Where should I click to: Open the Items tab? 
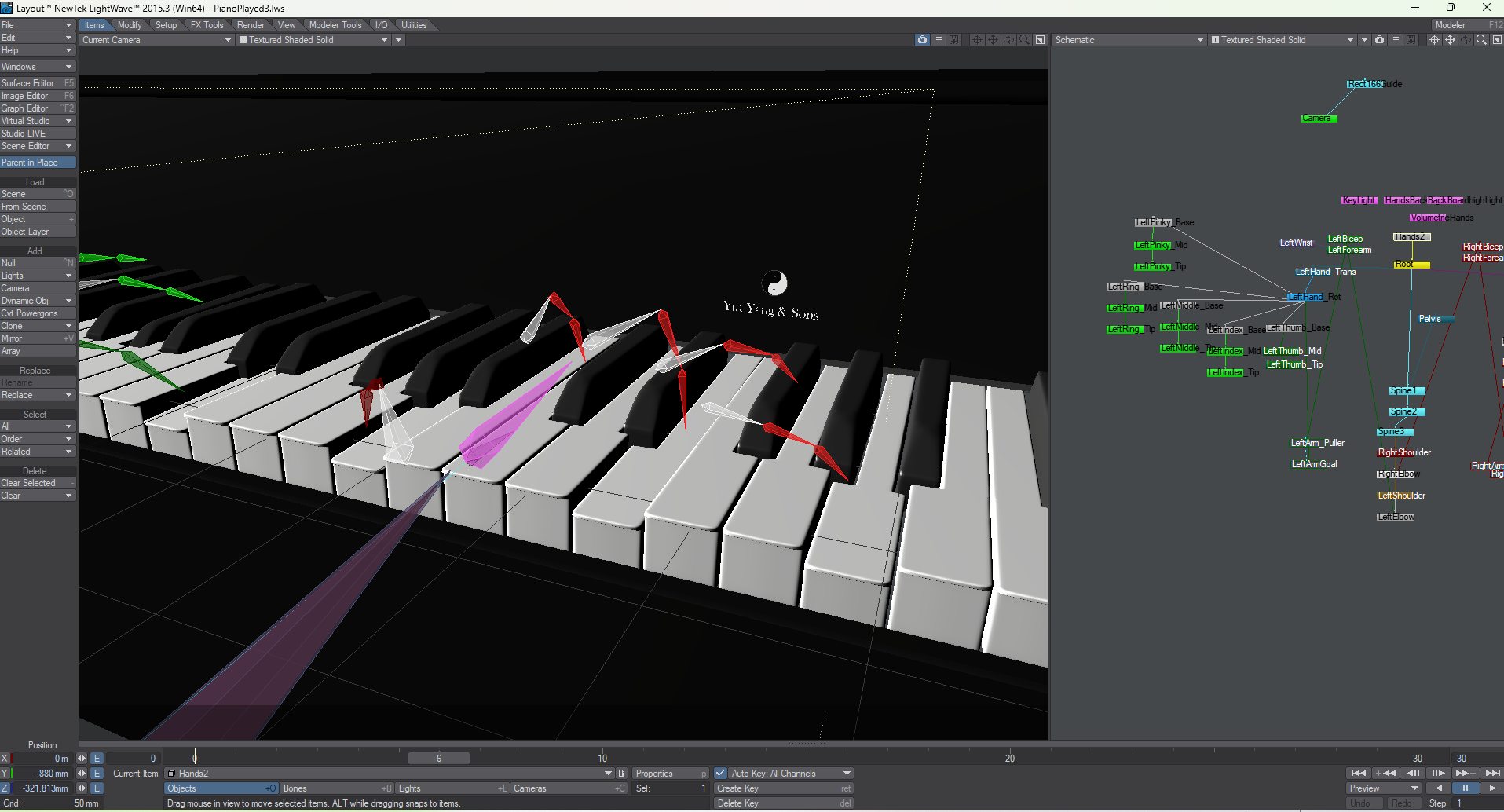pyautogui.click(x=94, y=25)
